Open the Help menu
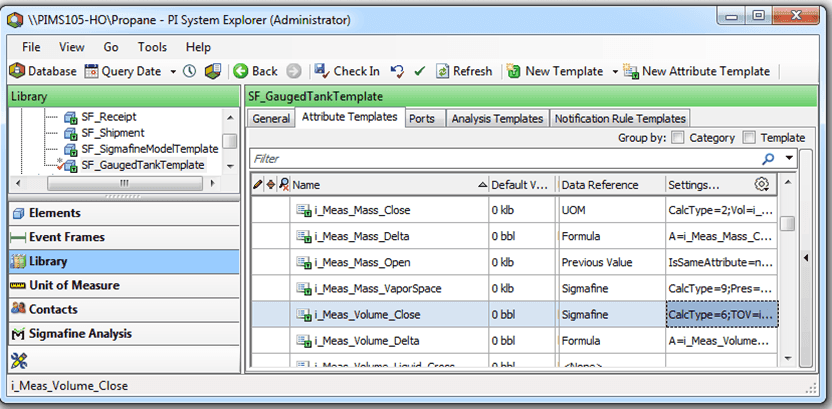 198,47
